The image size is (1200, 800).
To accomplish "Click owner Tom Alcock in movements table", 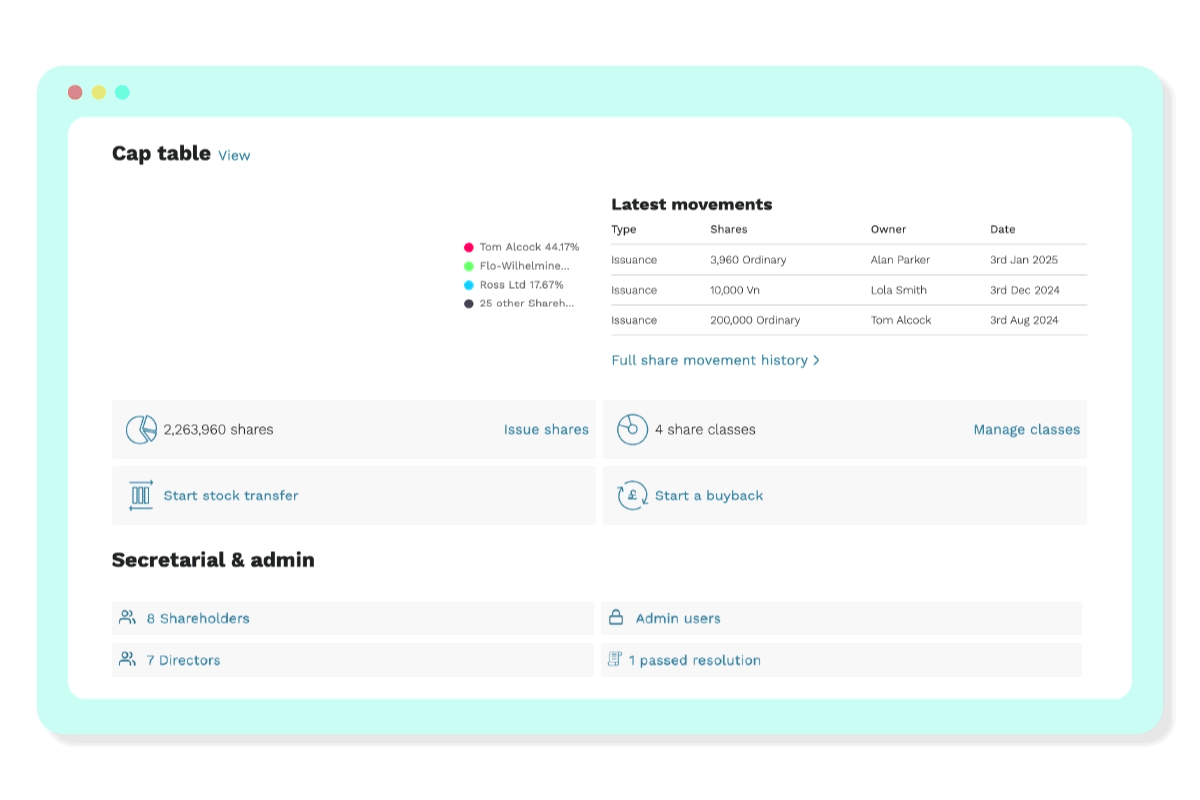I will [x=901, y=320].
